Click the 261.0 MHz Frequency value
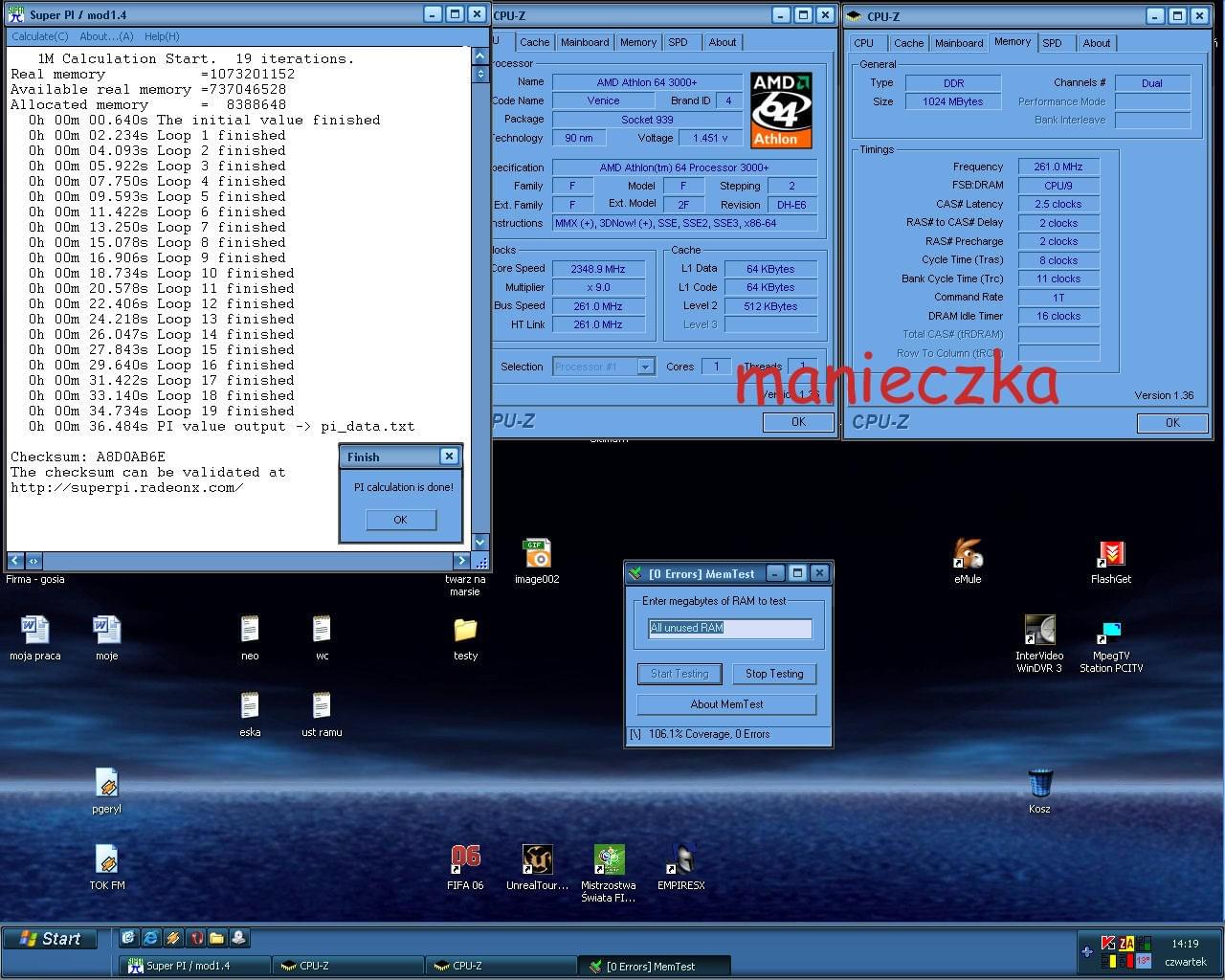 tap(1058, 167)
